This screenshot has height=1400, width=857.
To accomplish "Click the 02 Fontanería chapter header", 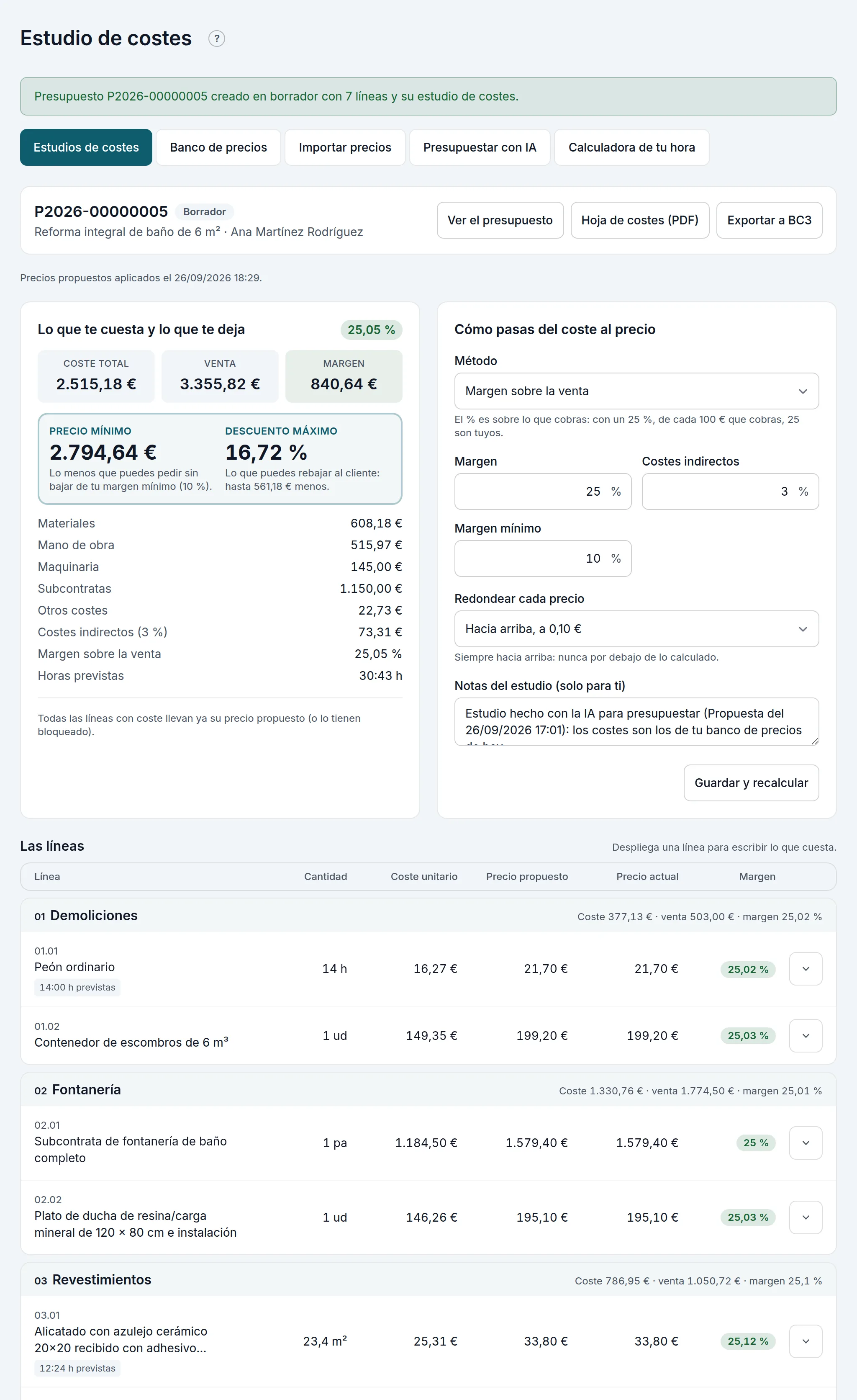I will click(x=428, y=1090).
